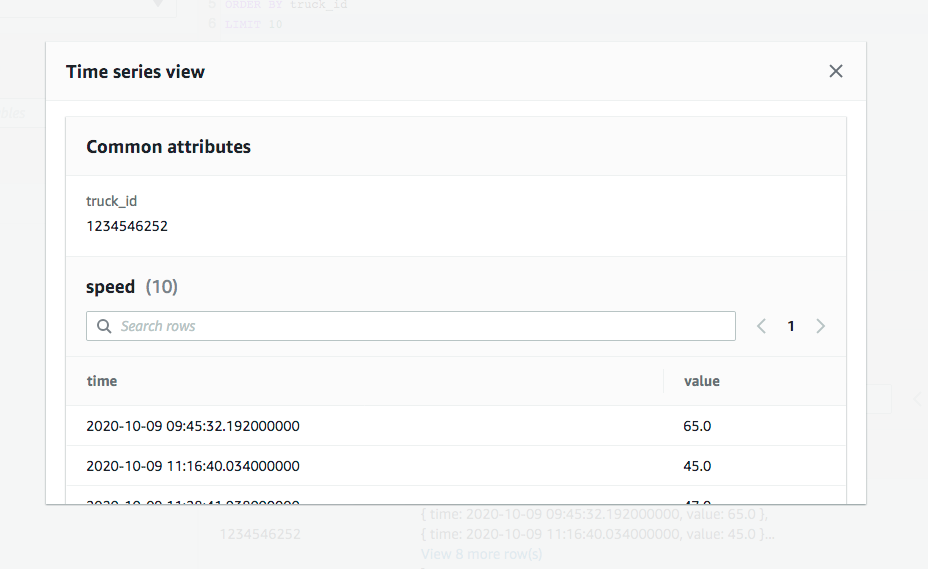Screen dimensions: 928x569
Task: Click the Time series view title
Action: pyautogui.click(x=135, y=72)
